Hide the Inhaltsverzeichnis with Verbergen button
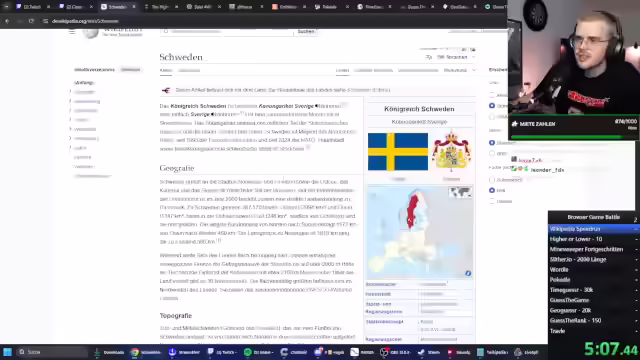The image size is (640, 360). pyautogui.click(x=131, y=70)
